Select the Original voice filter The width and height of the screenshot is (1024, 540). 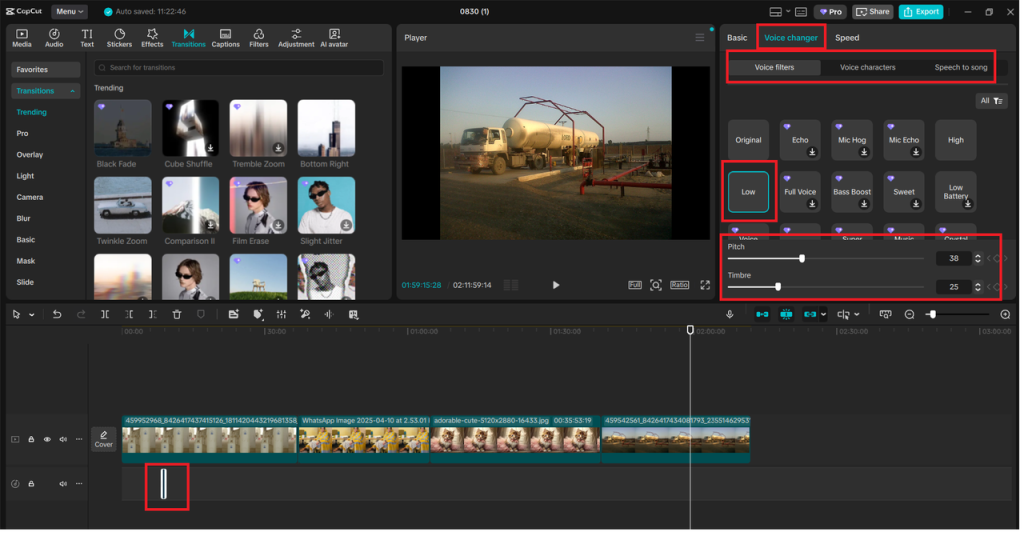[x=748, y=140]
